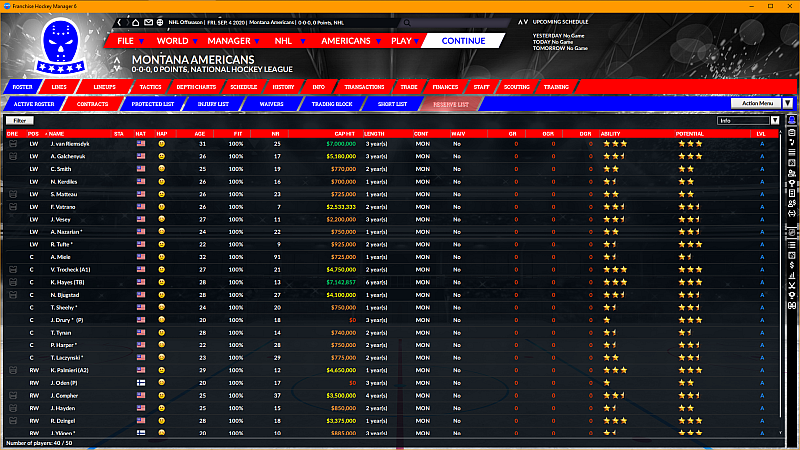Switch to the Tactics tab
The height and width of the screenshot is (450, 800).
151,87
